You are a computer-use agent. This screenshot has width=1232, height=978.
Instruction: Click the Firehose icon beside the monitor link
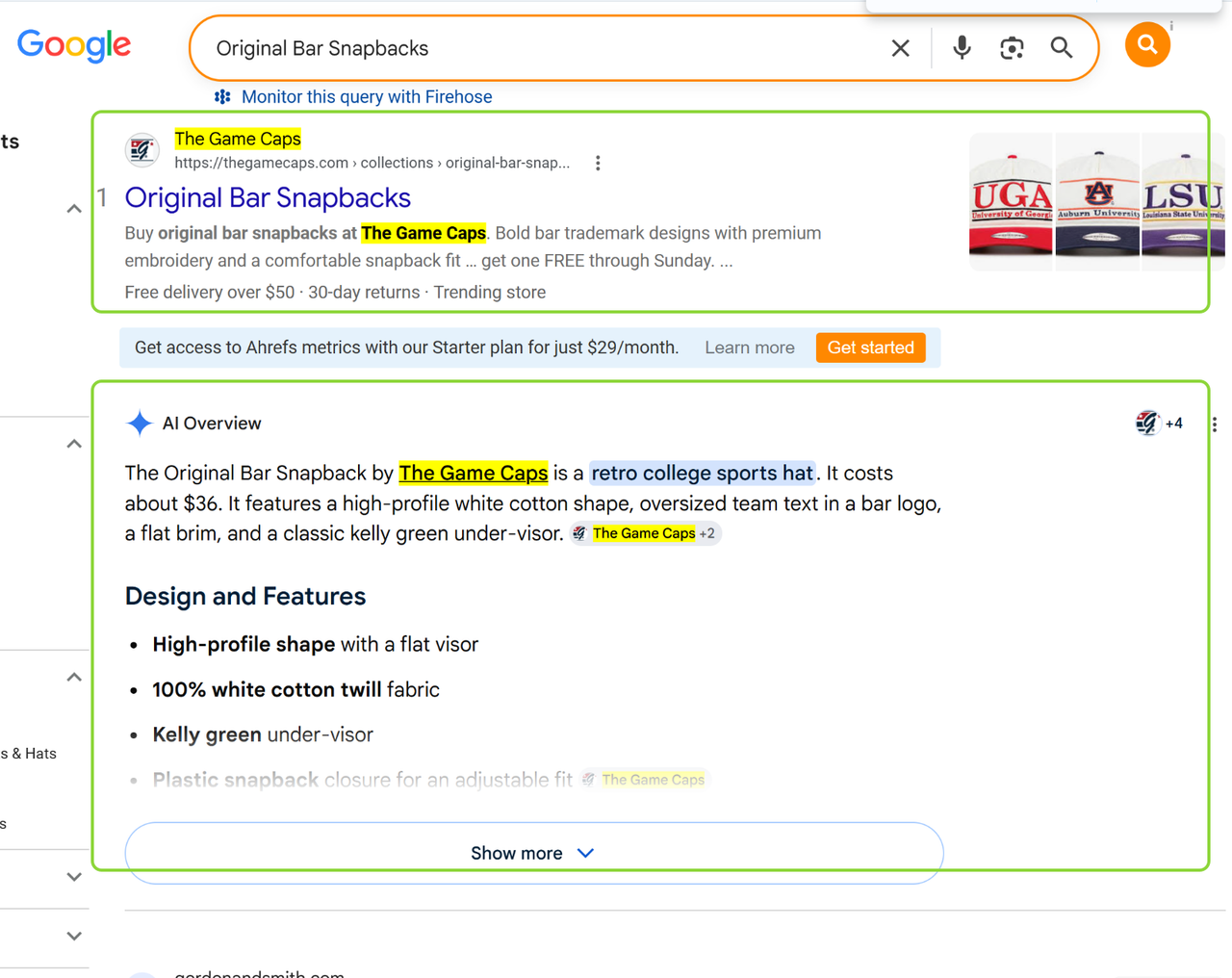point(222,96)
